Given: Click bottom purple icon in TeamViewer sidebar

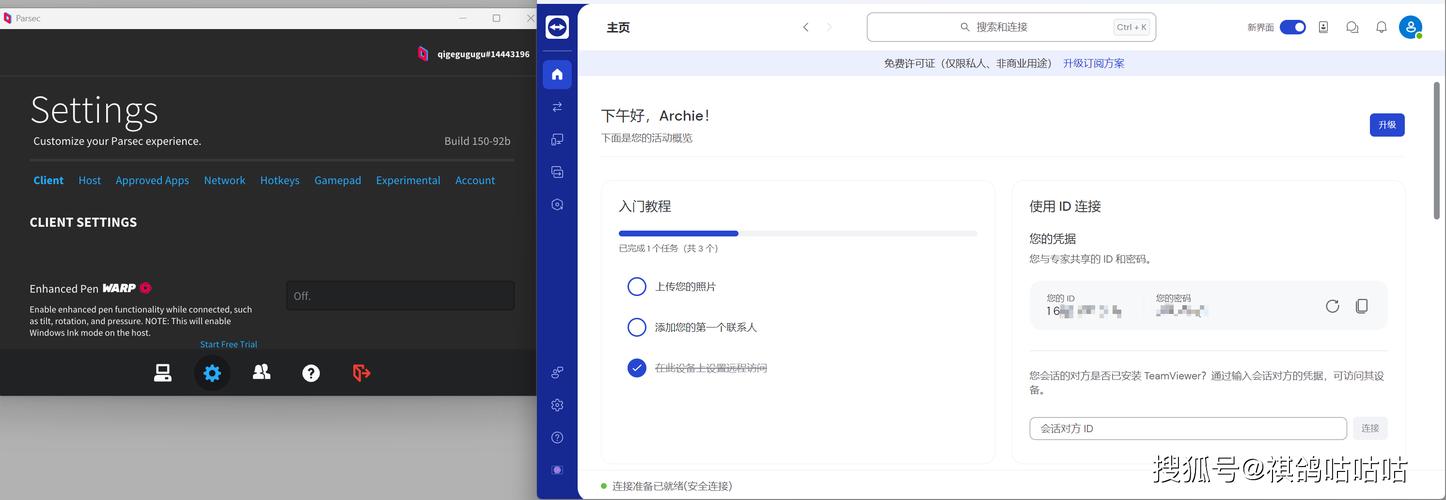Looking at the screenshot, I should [557, 469].
